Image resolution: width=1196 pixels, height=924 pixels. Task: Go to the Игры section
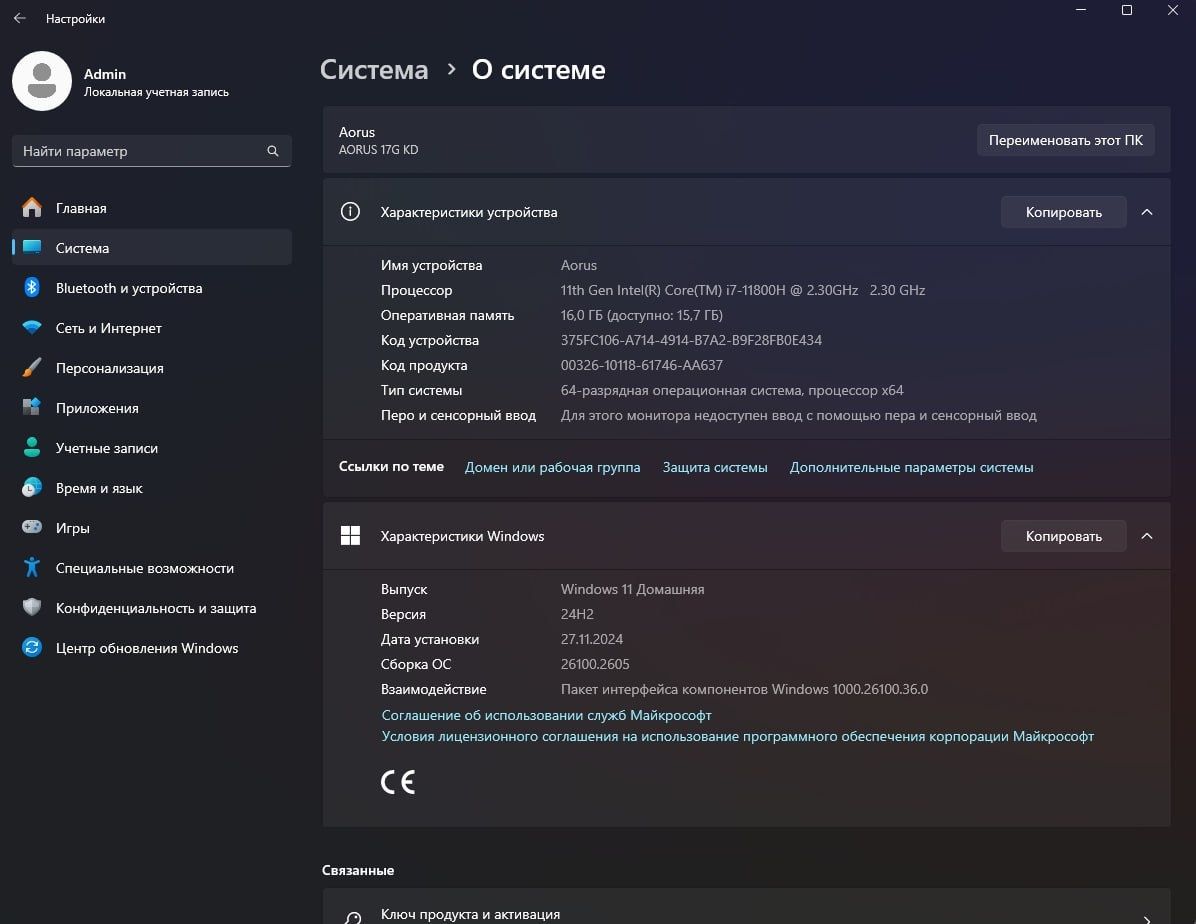[152, 527]
